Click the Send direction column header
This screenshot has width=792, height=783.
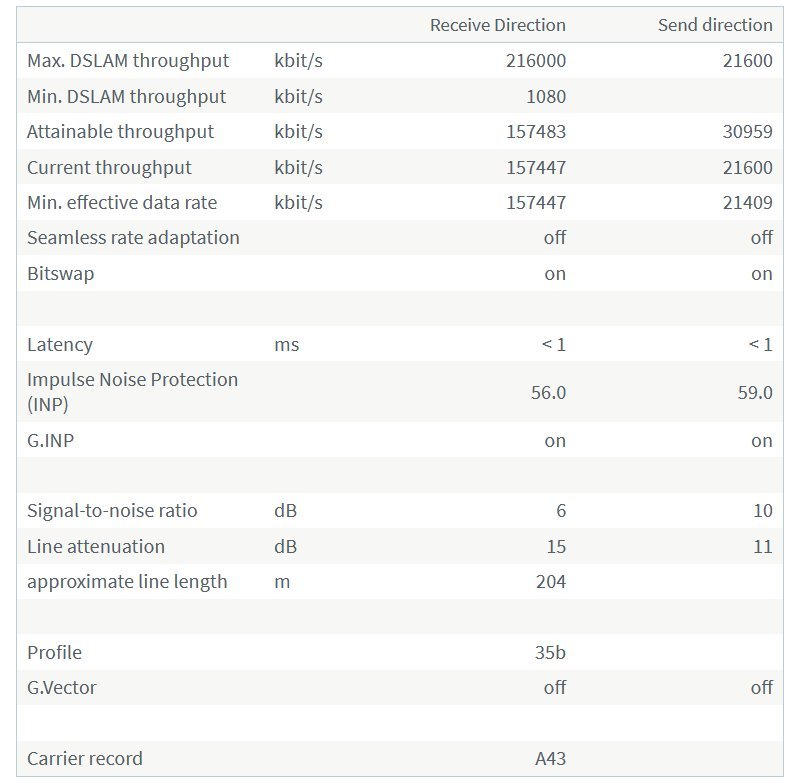coord(714,25)
